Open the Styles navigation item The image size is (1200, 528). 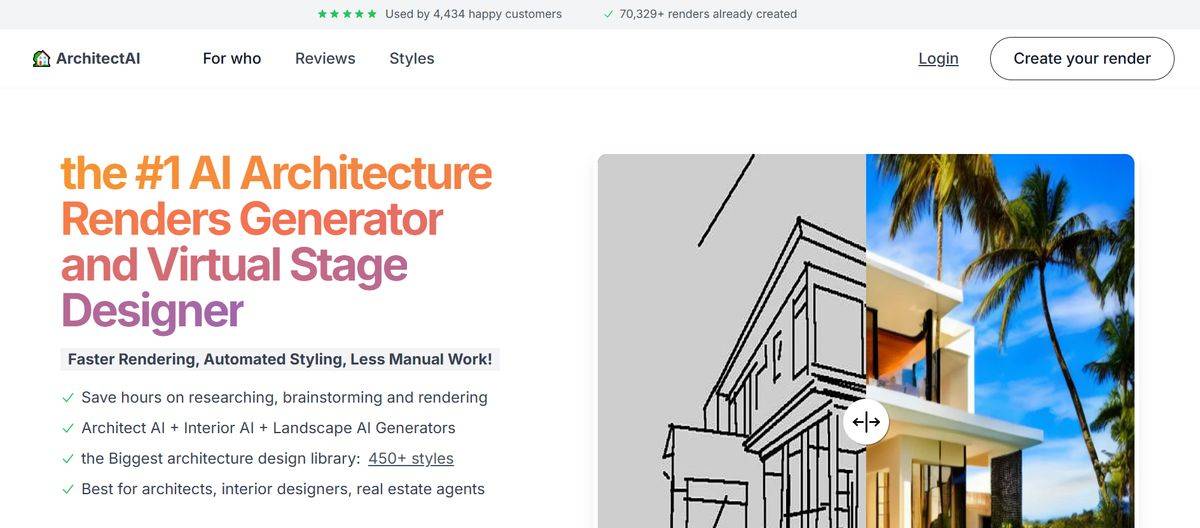tap(412, 59)
